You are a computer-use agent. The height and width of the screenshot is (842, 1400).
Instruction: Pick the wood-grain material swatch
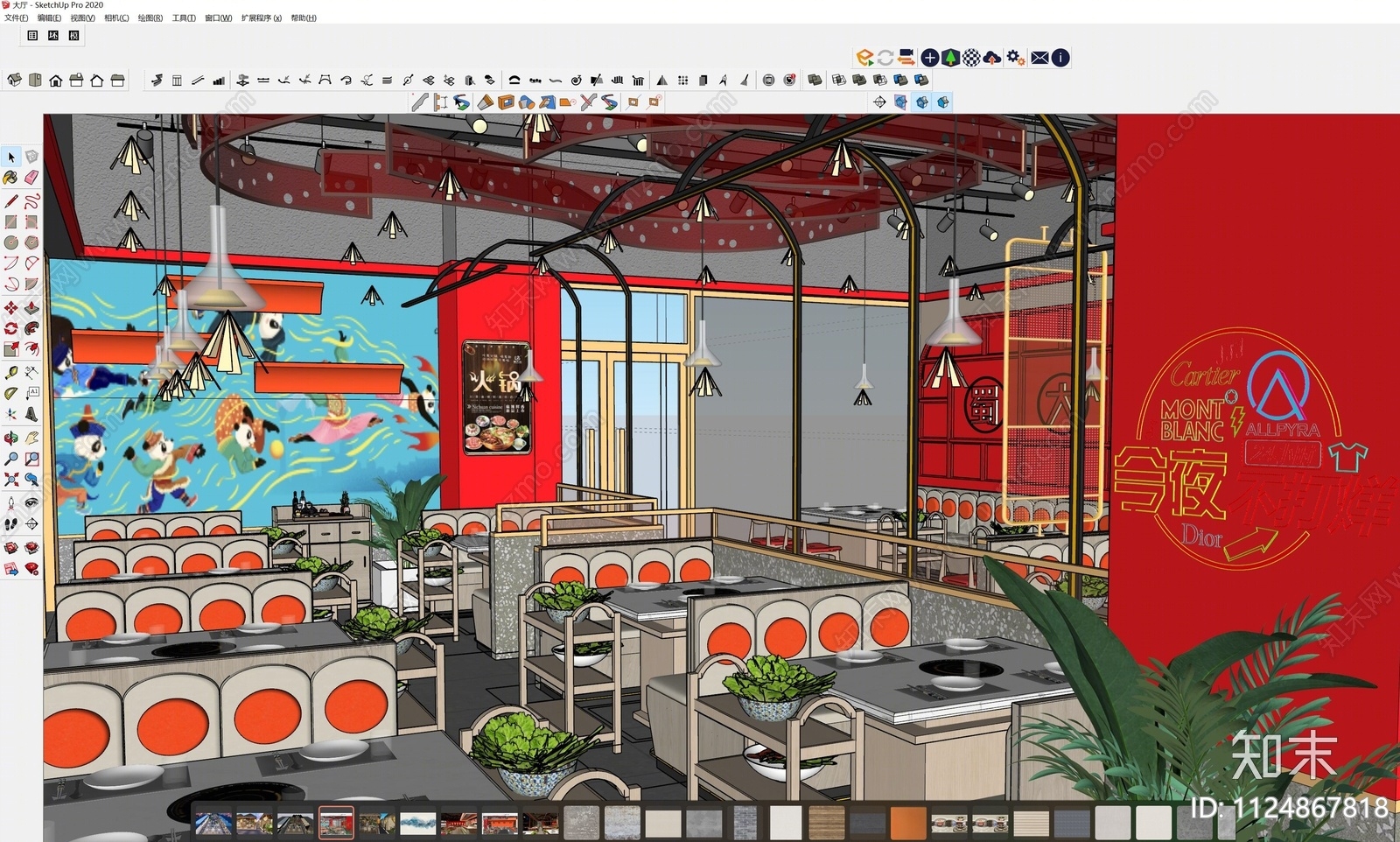click(x=827, y=823)
